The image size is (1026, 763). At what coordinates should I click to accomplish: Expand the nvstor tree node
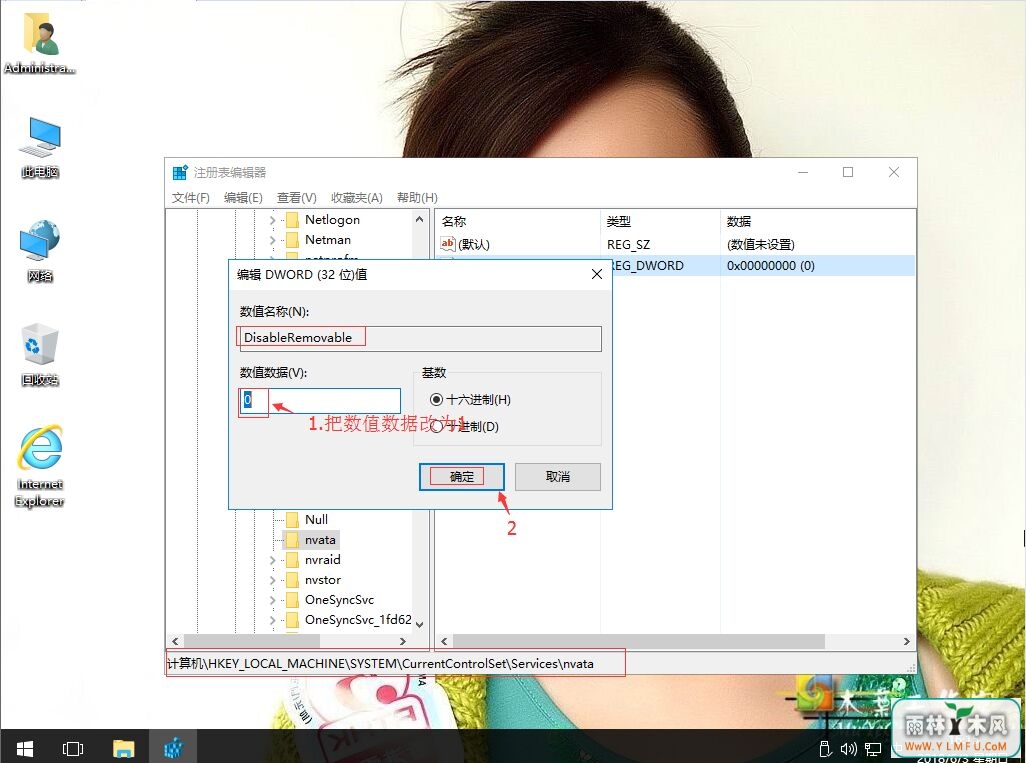click(x=273, y=580)
